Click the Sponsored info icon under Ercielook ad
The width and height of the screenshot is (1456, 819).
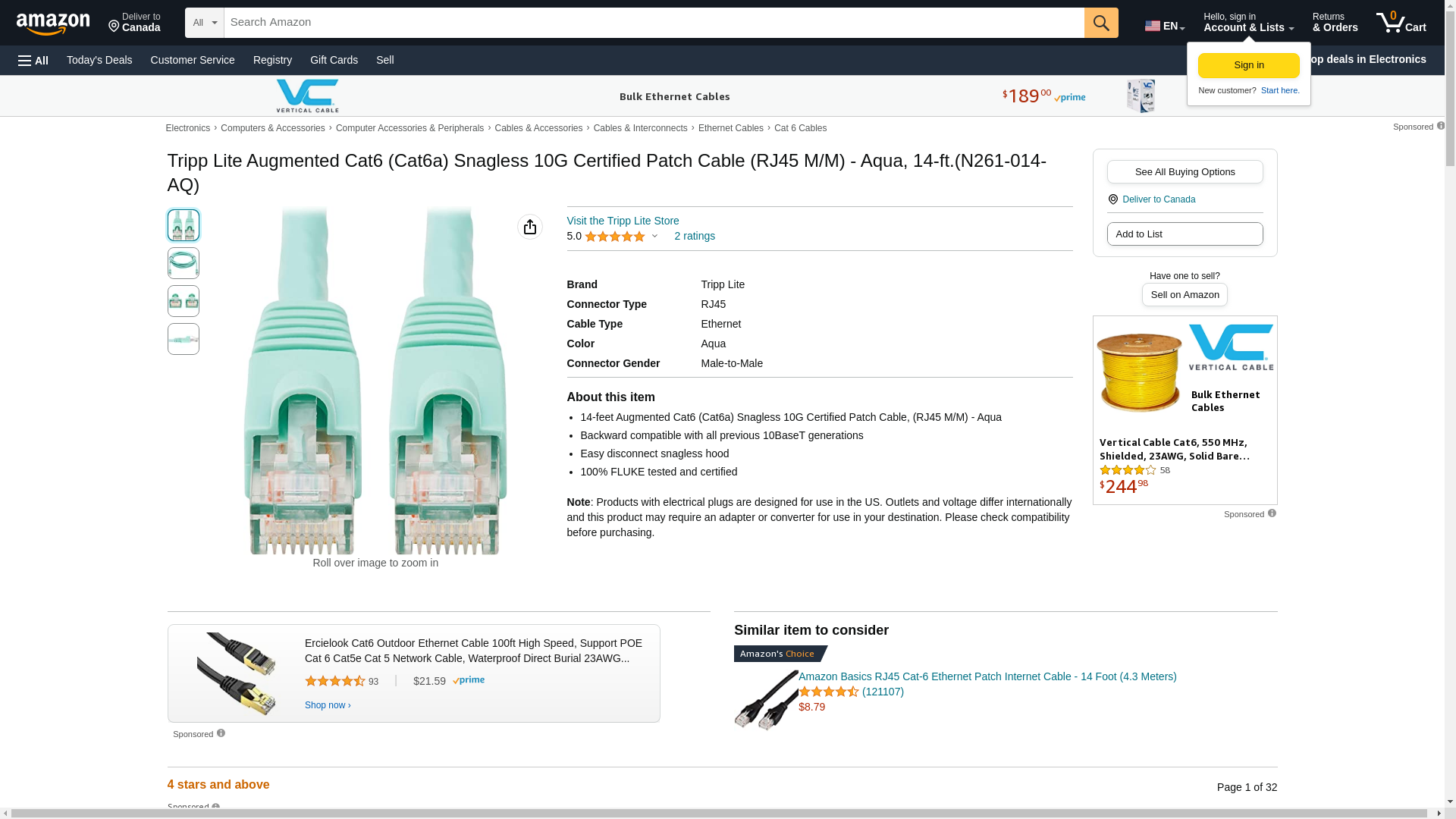click(x=221, y=733)
